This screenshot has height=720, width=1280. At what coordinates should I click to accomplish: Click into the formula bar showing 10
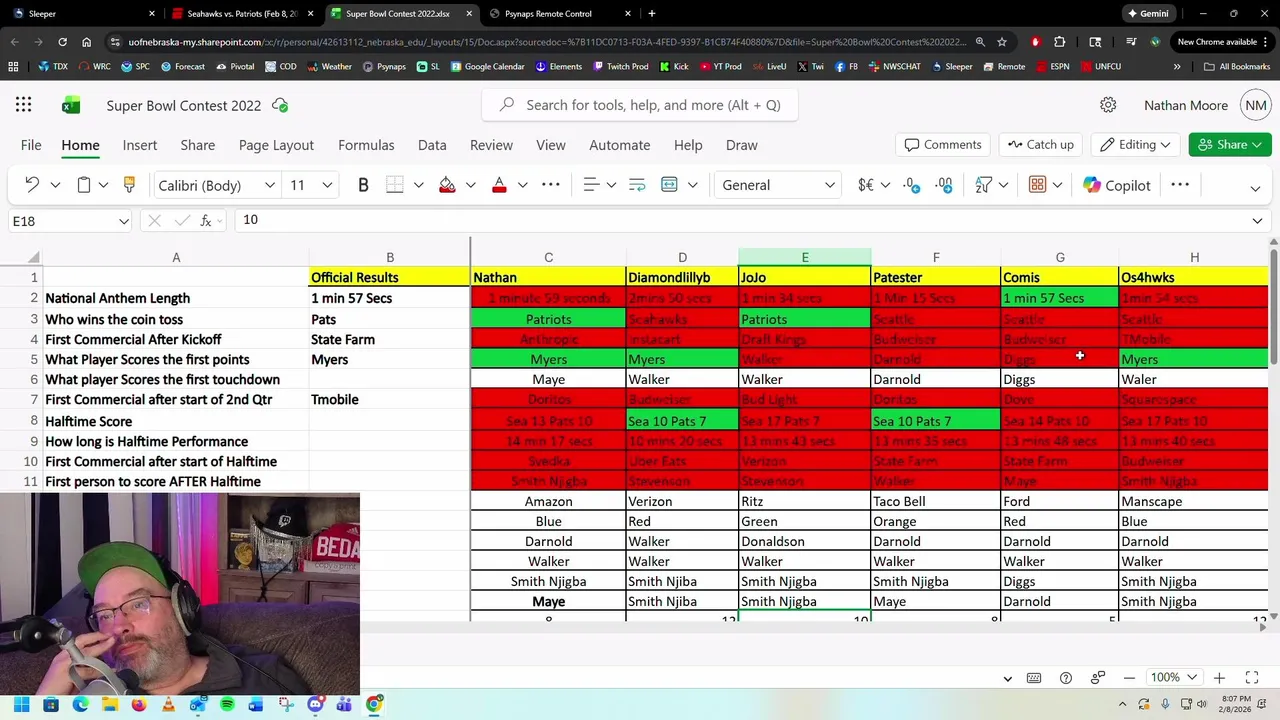740,220
